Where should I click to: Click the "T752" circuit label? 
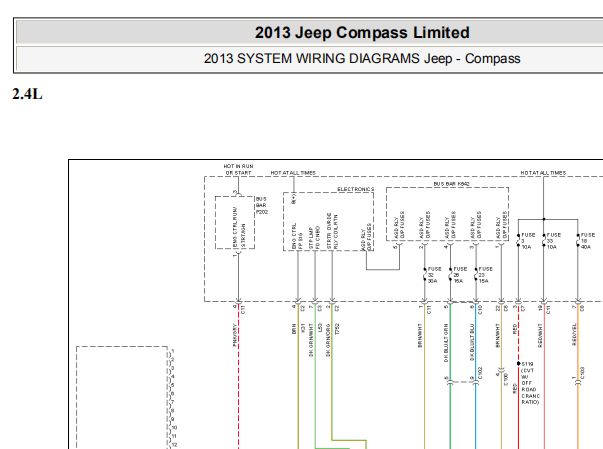click(337, 329)
